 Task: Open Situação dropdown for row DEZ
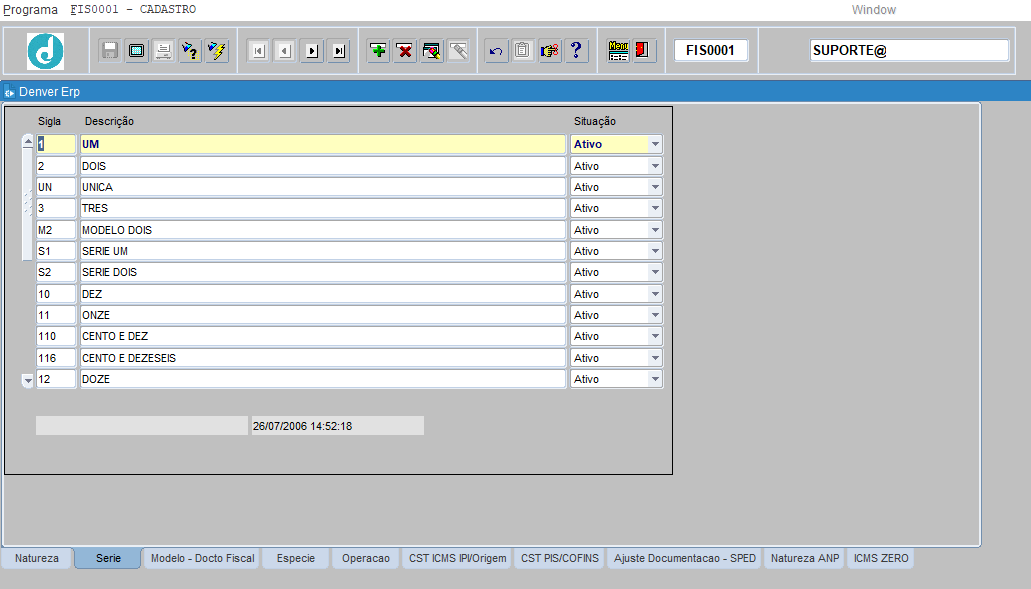point(655,294)
